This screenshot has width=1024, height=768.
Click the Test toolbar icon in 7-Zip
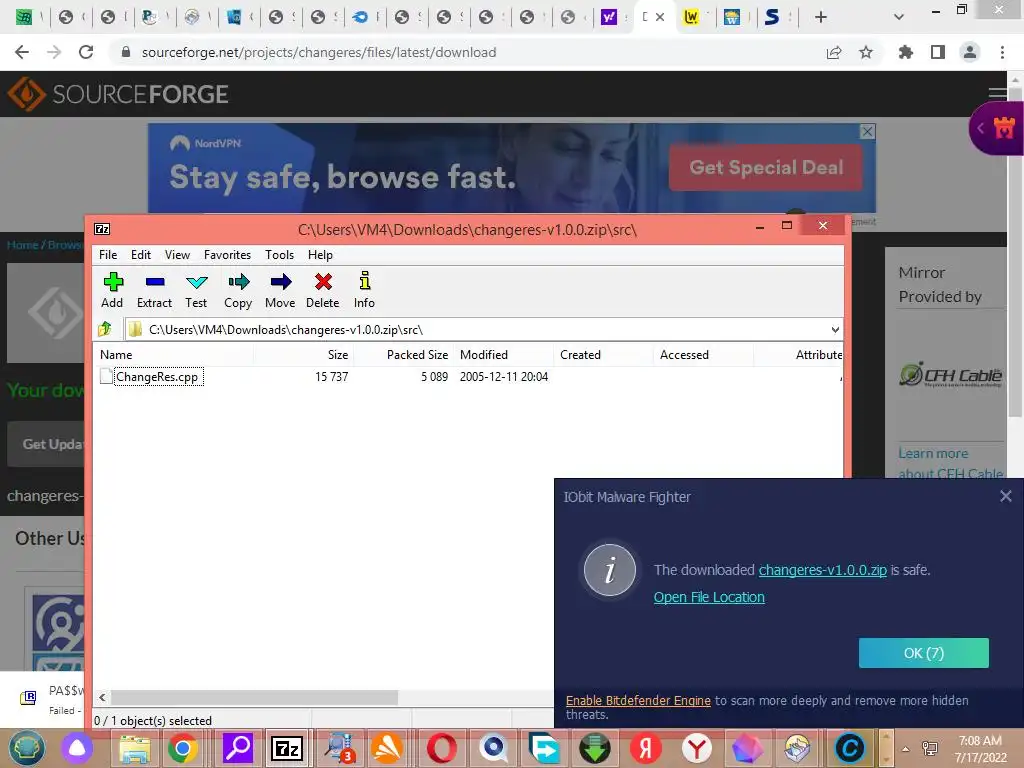coord(196,290)
